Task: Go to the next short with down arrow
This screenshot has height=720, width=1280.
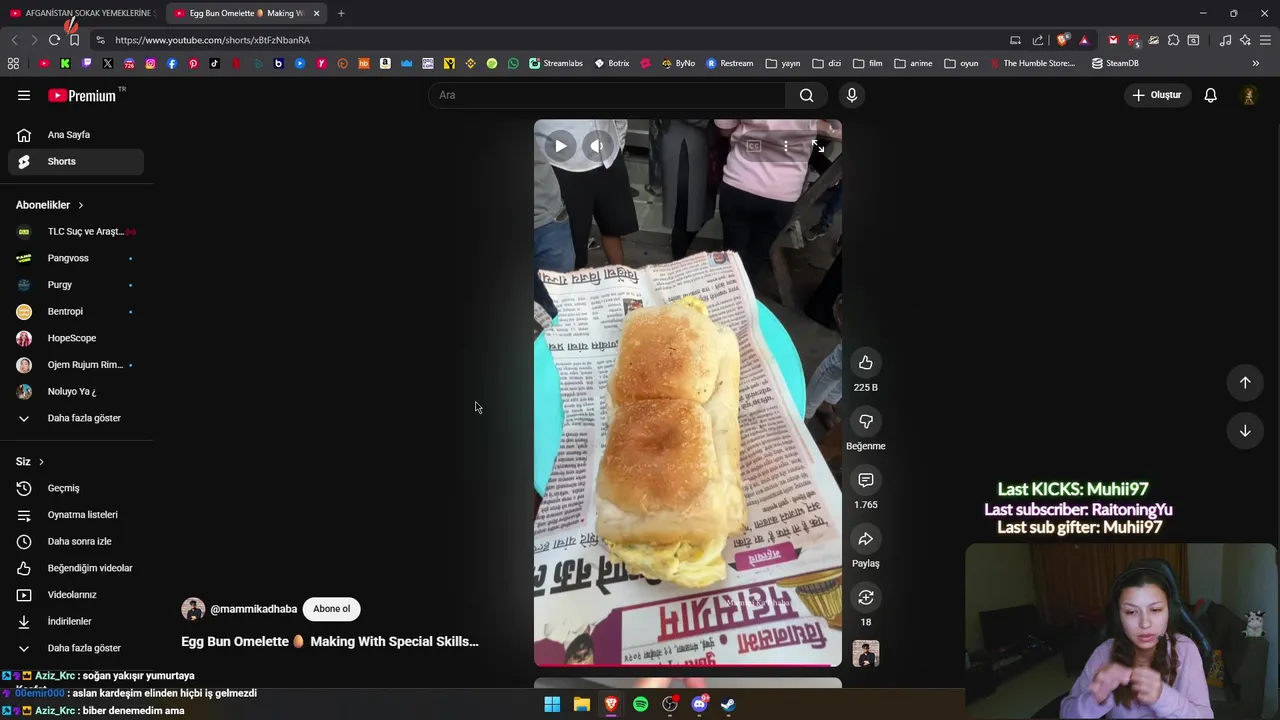Action: tap(1245, 431)
